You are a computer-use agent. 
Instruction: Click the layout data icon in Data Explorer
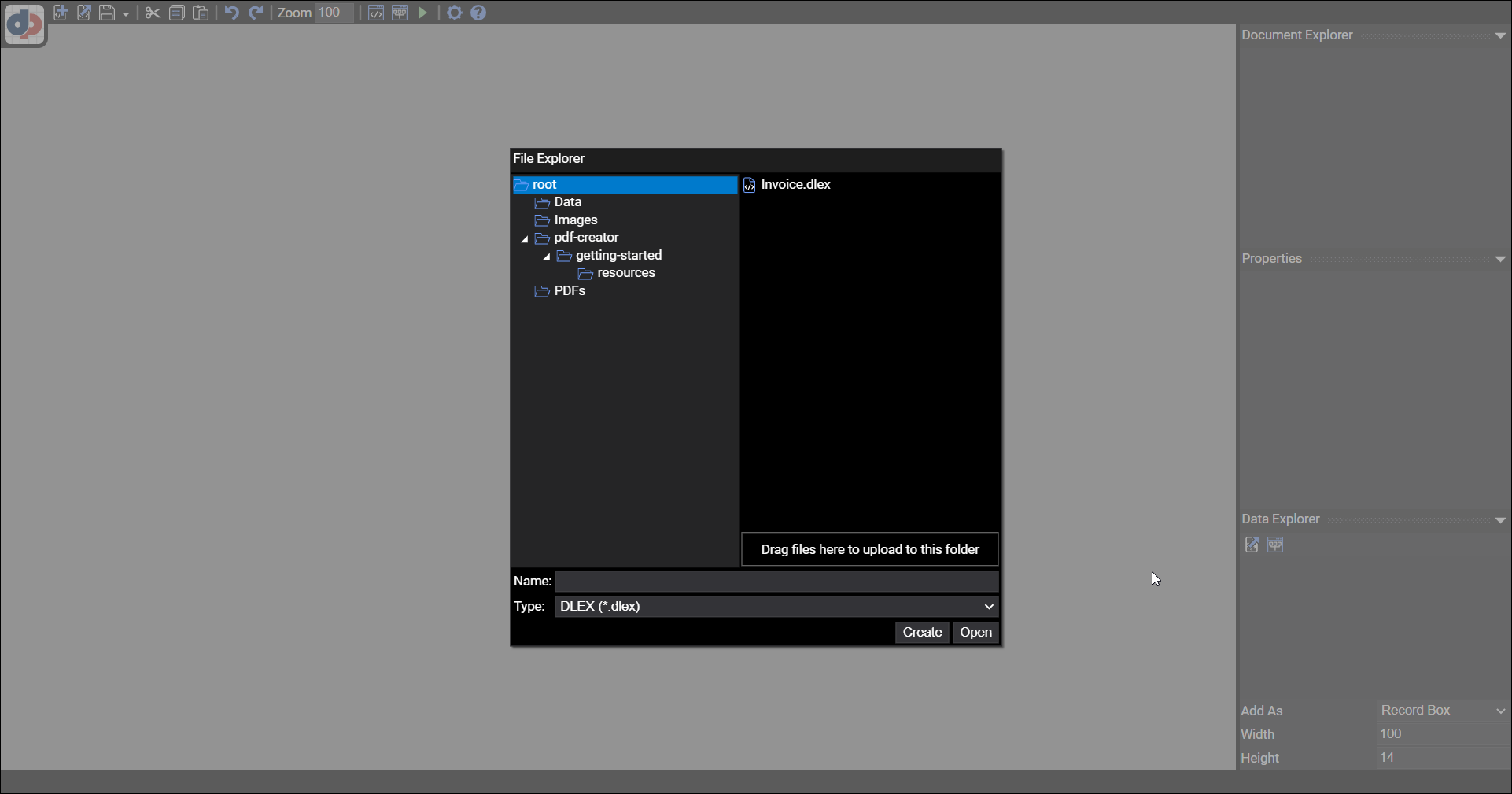click(1275, 545)
